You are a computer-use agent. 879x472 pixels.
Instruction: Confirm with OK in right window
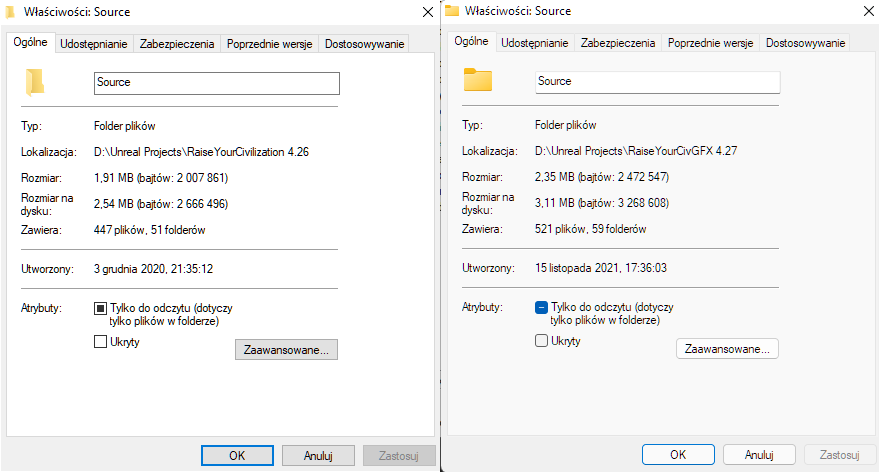click(678, 455)
